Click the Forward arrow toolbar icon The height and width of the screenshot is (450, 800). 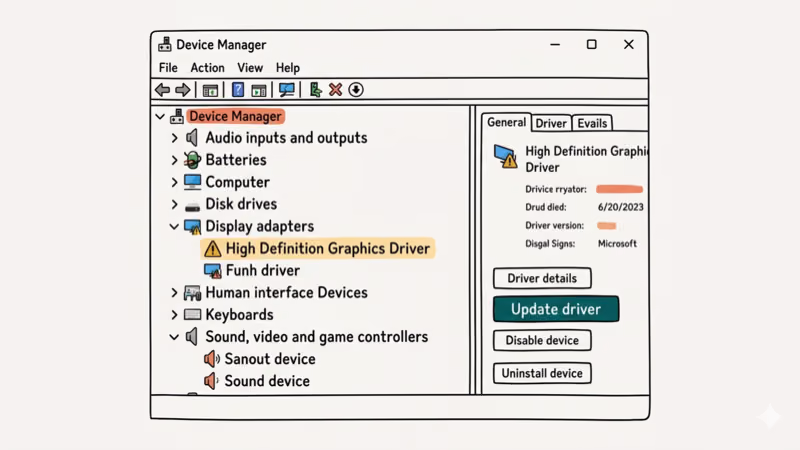click(183, 90)
